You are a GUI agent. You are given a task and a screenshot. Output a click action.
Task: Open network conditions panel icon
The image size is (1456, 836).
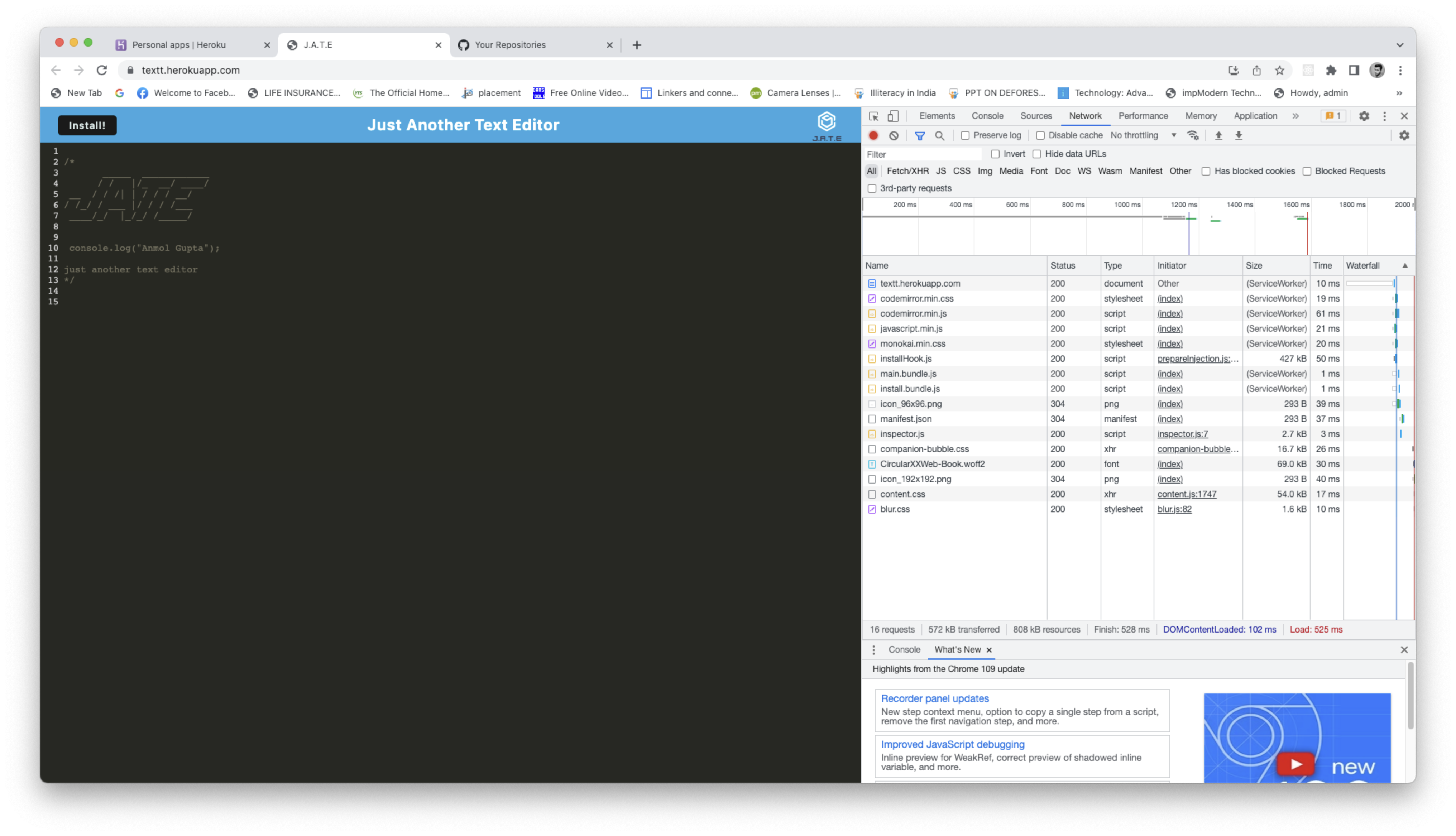point(1193,135)
